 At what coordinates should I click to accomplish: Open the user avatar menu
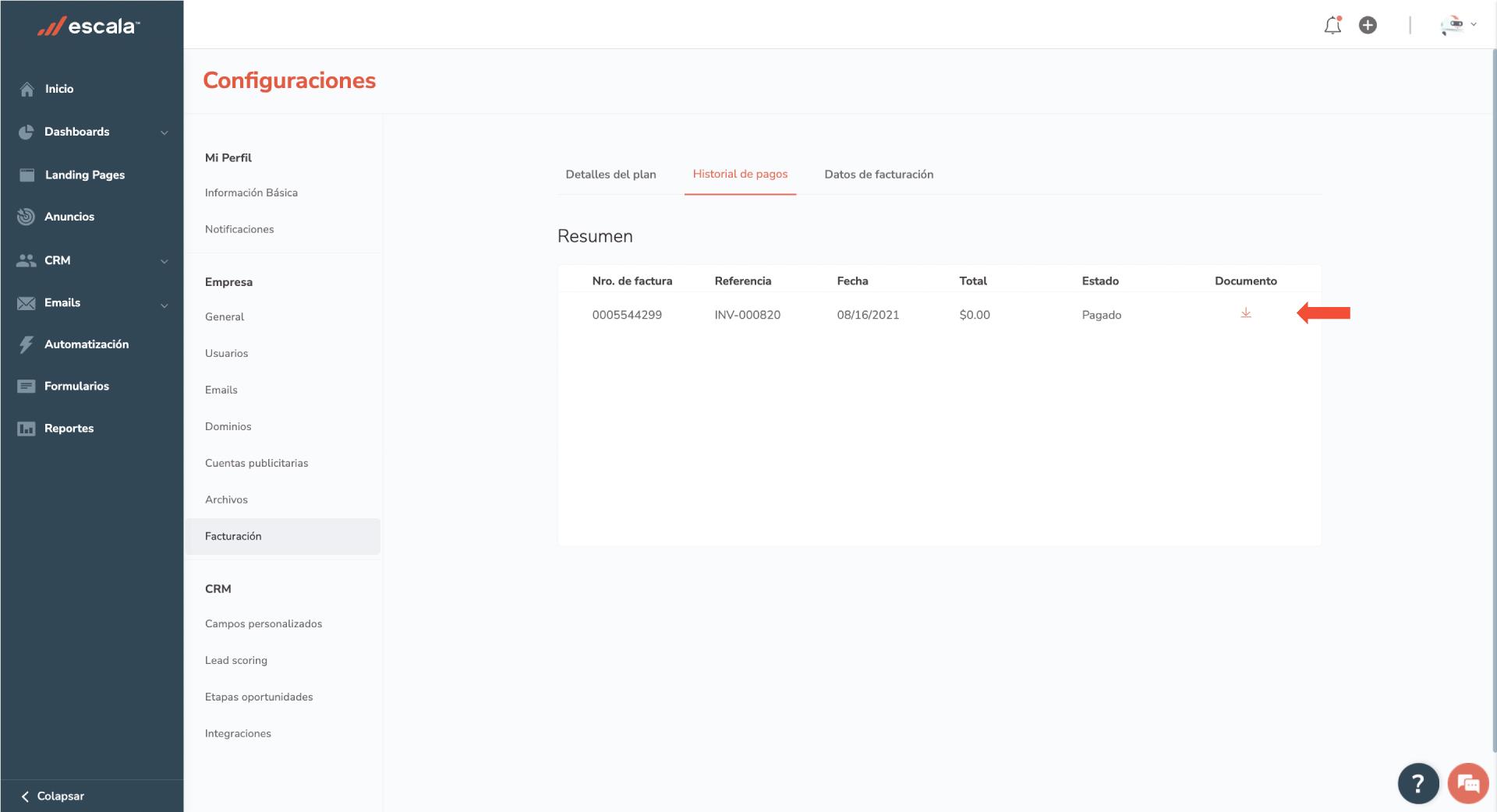point(1451,25)
